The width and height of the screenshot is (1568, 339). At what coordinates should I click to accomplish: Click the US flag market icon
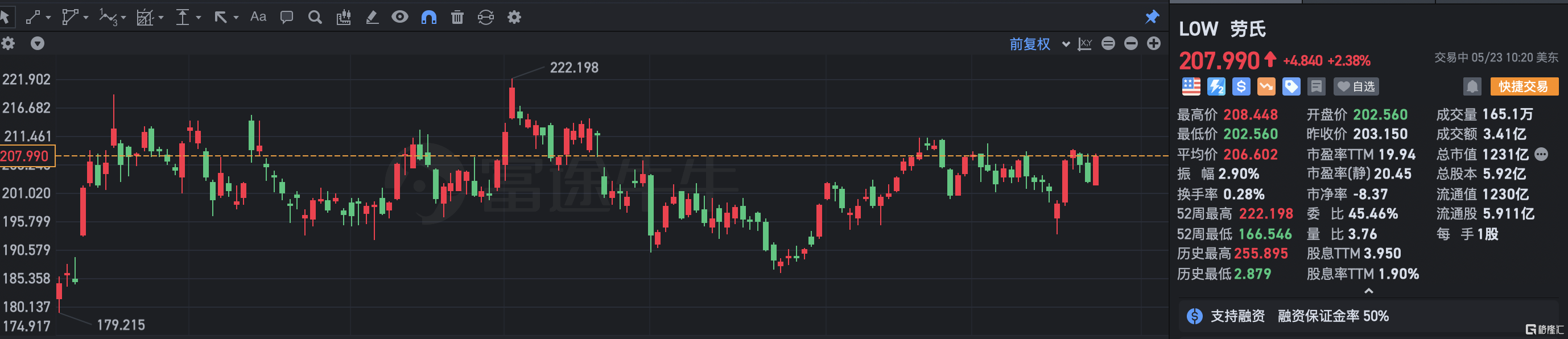tap(1191, 86)
